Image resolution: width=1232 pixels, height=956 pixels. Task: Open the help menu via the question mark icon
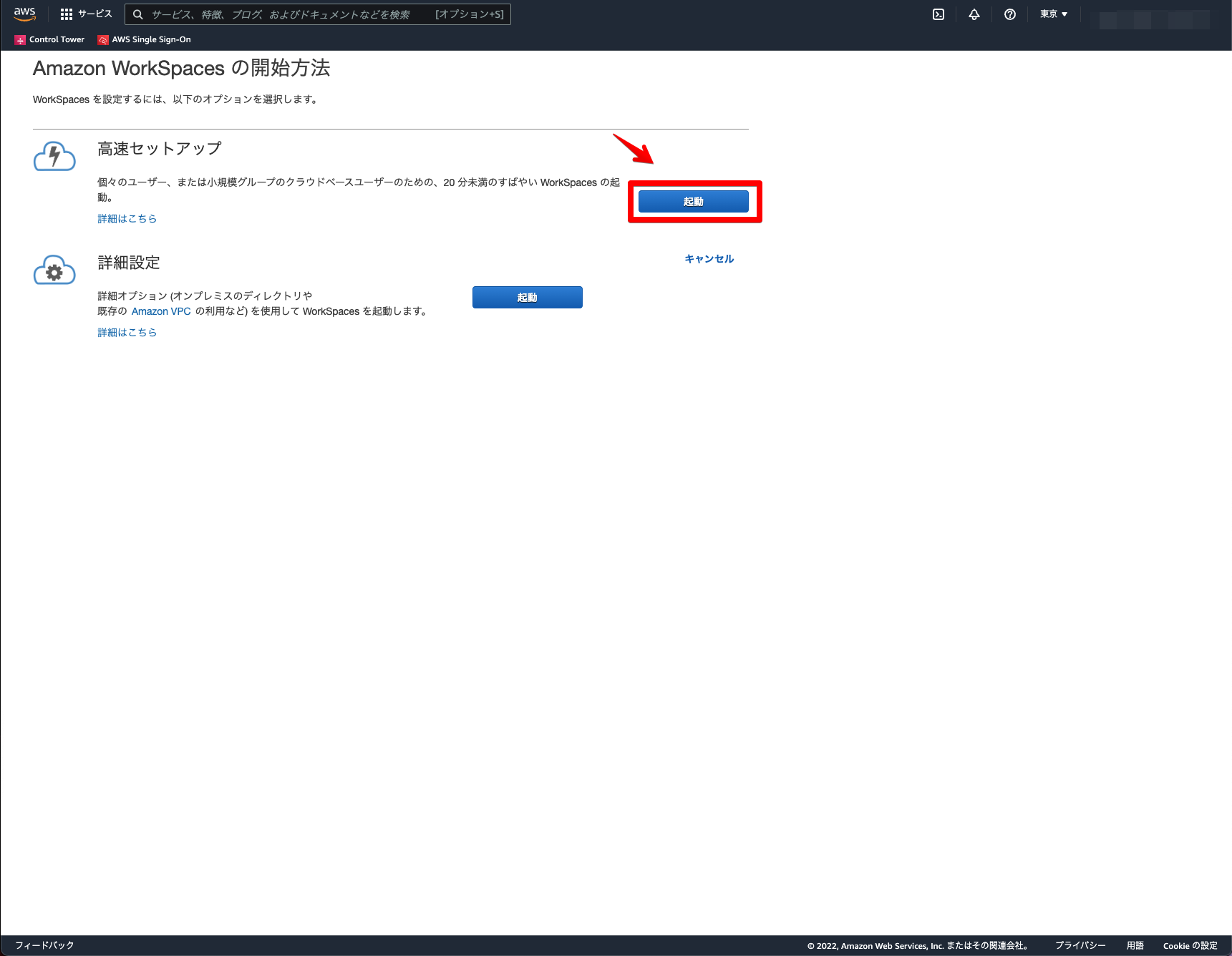click(1009, 14)
